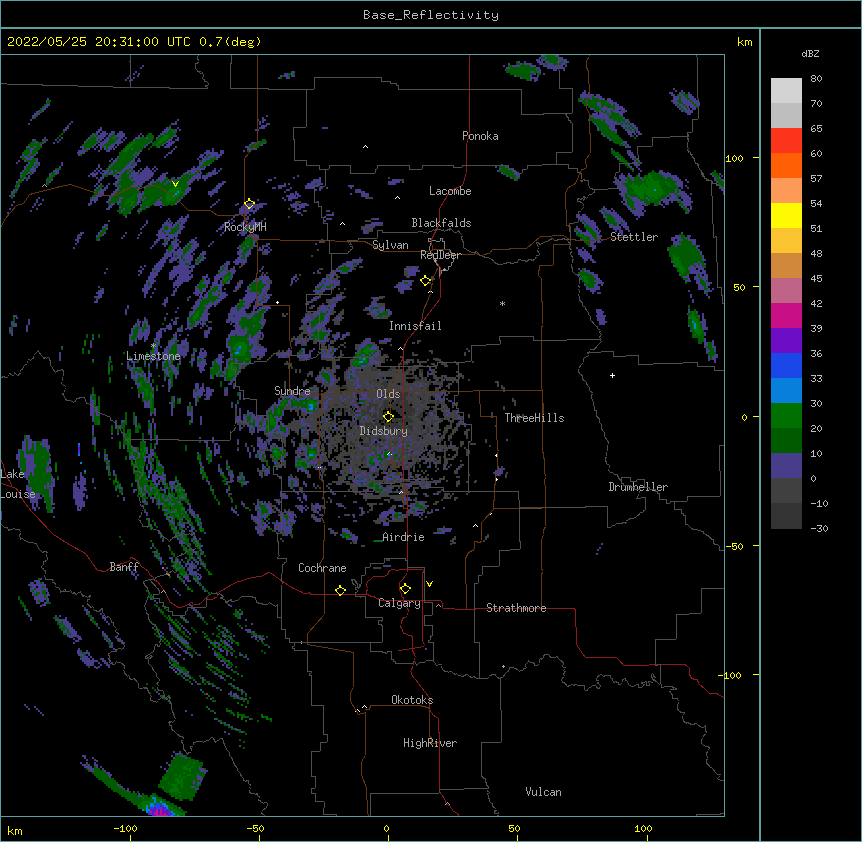Click the Limestone label
Image resolution: width=862 pixels, height=842 pixels.
tap(153, 356)
